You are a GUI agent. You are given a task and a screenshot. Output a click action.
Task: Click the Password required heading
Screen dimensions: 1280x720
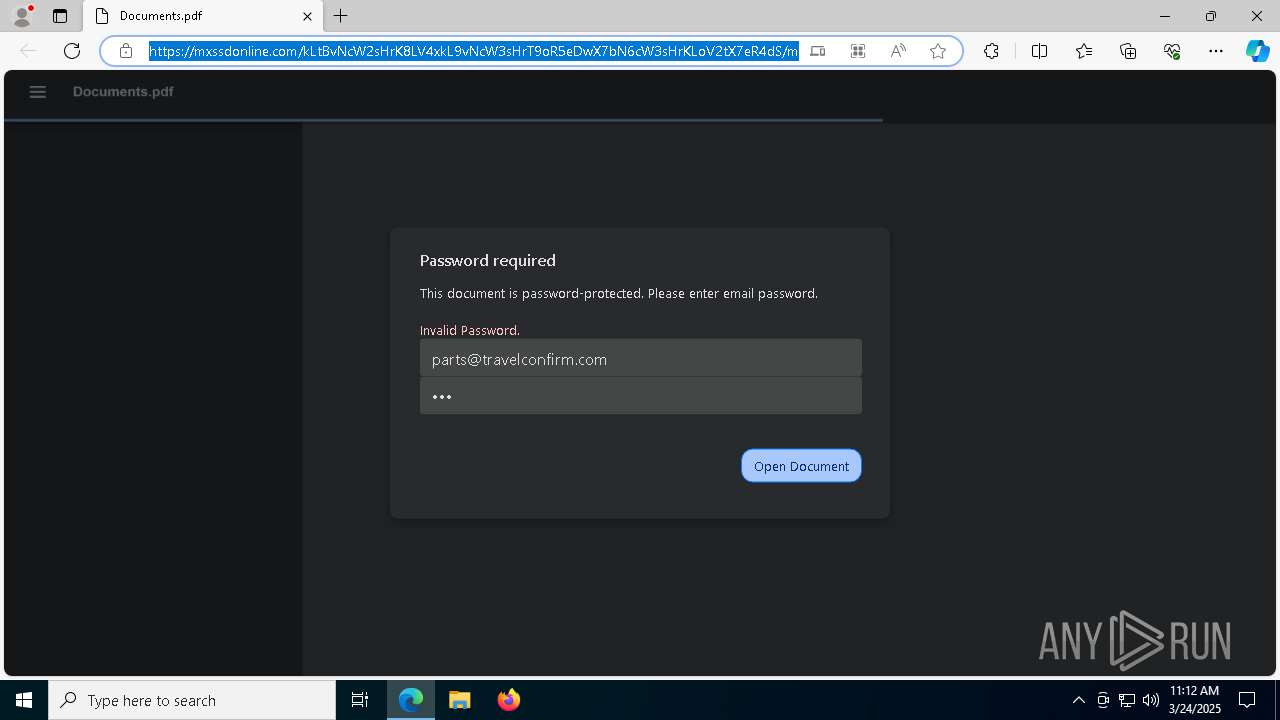[488, 261]
